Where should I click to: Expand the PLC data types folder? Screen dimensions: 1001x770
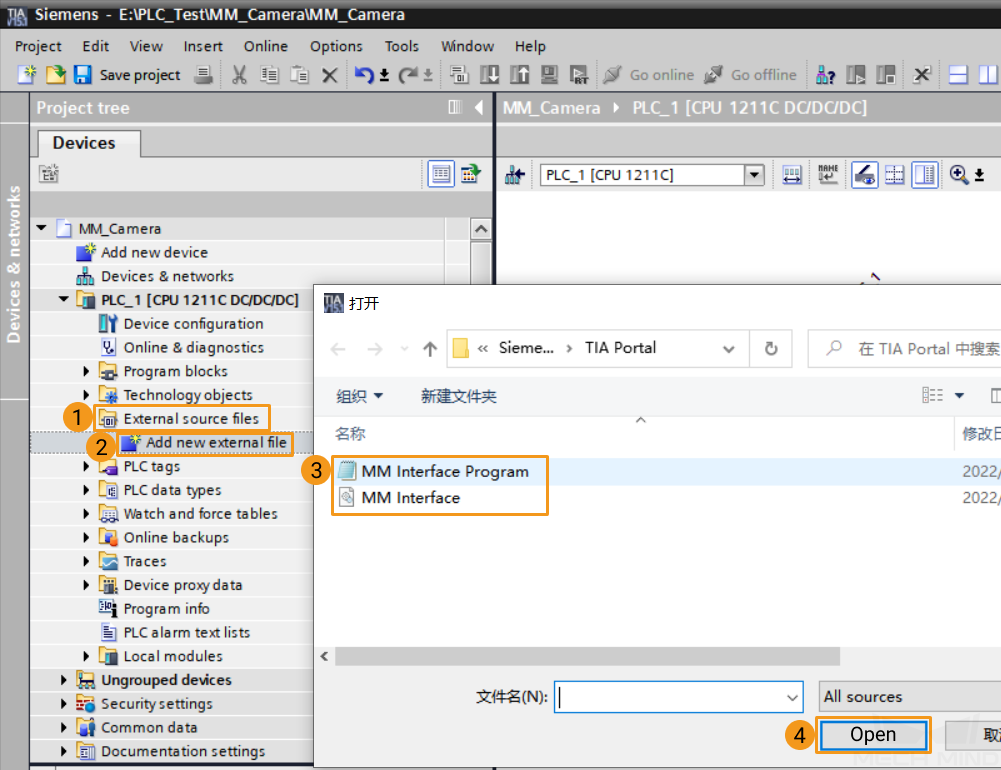pyautogui.click(x=86, y=490)
